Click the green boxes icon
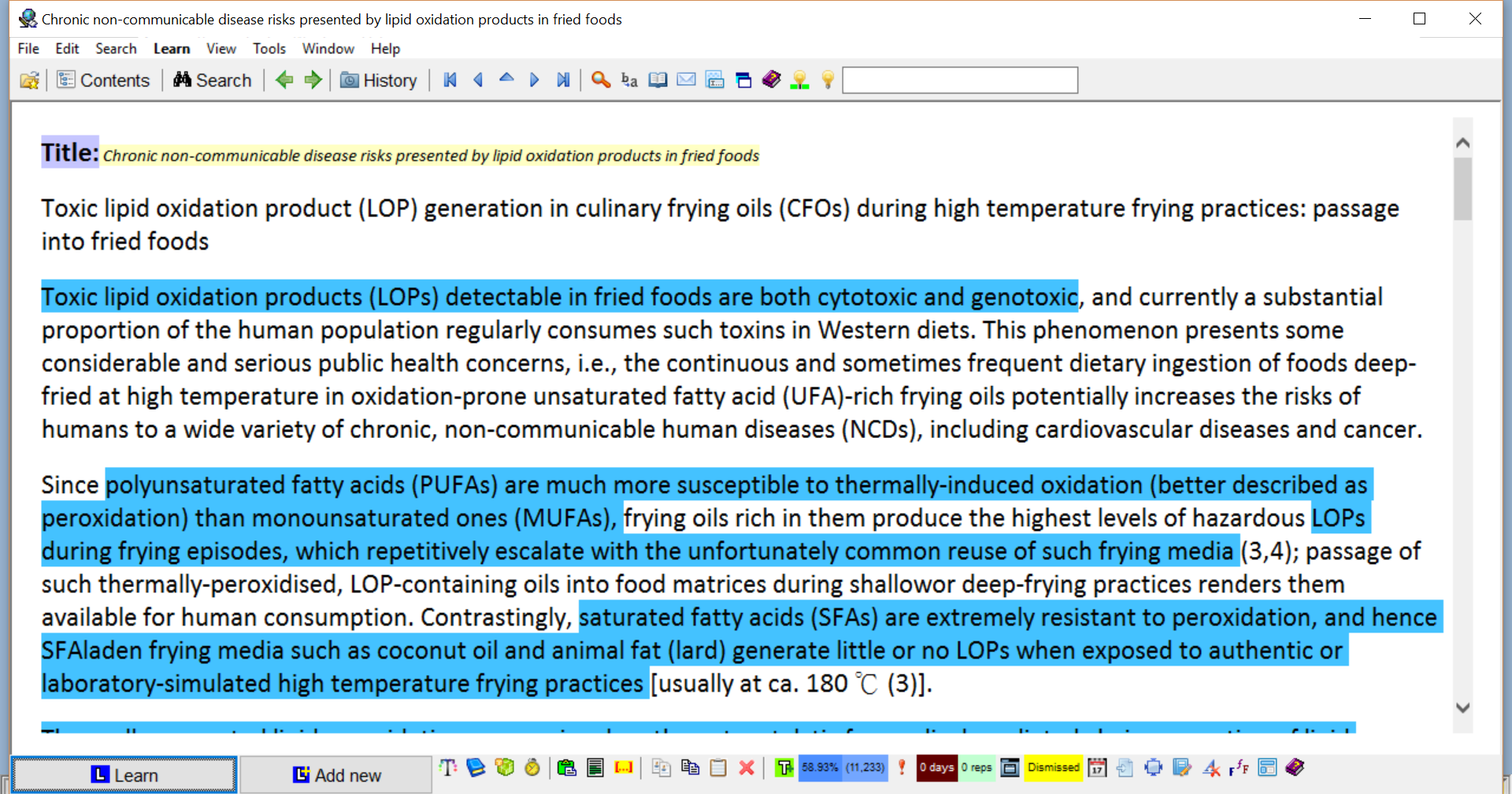Image resolution: width=1512 pixels, height=794 pixels. click(504, 767)
